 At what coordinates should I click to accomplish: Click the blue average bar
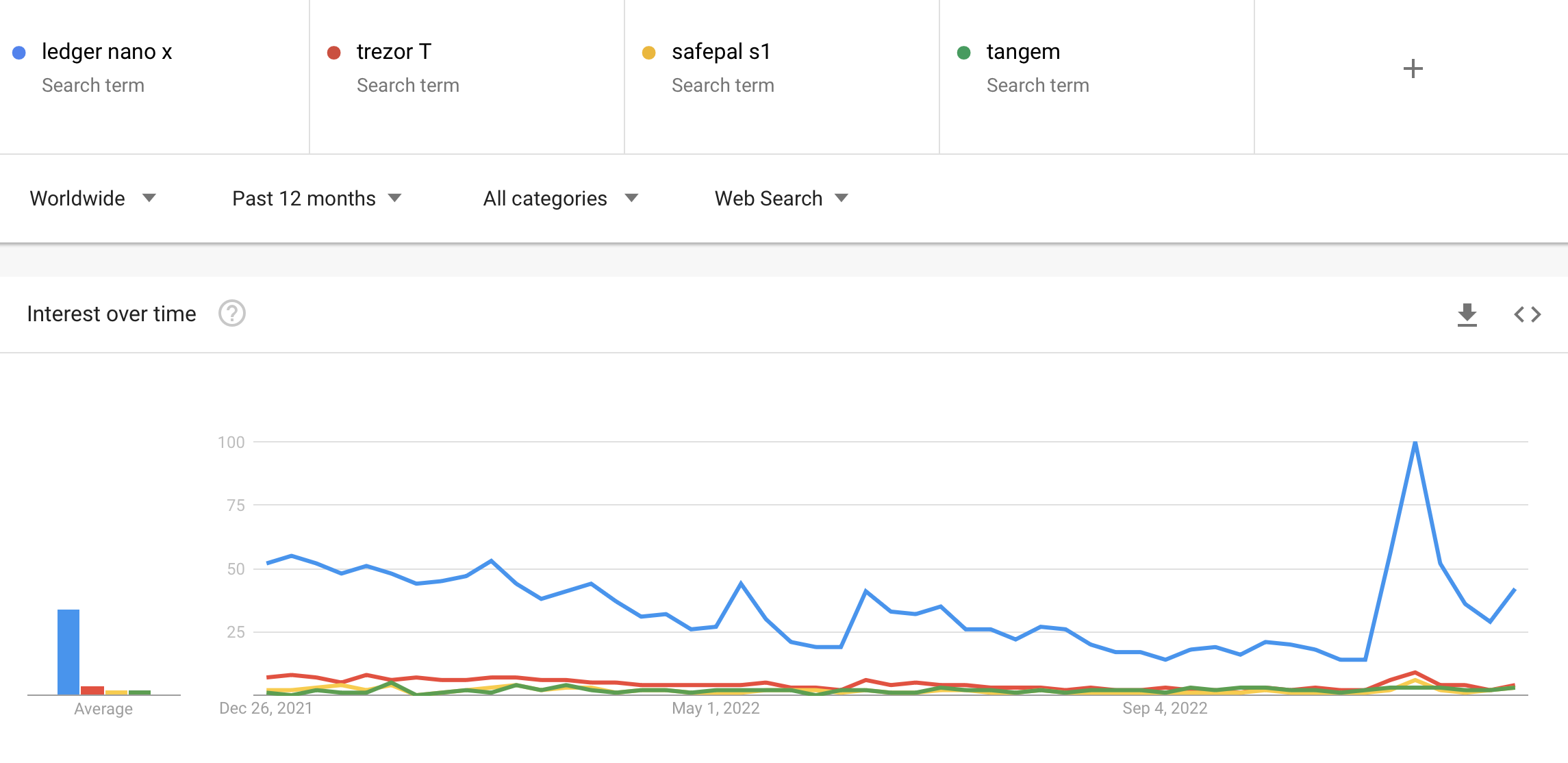[x=68, y=651]
